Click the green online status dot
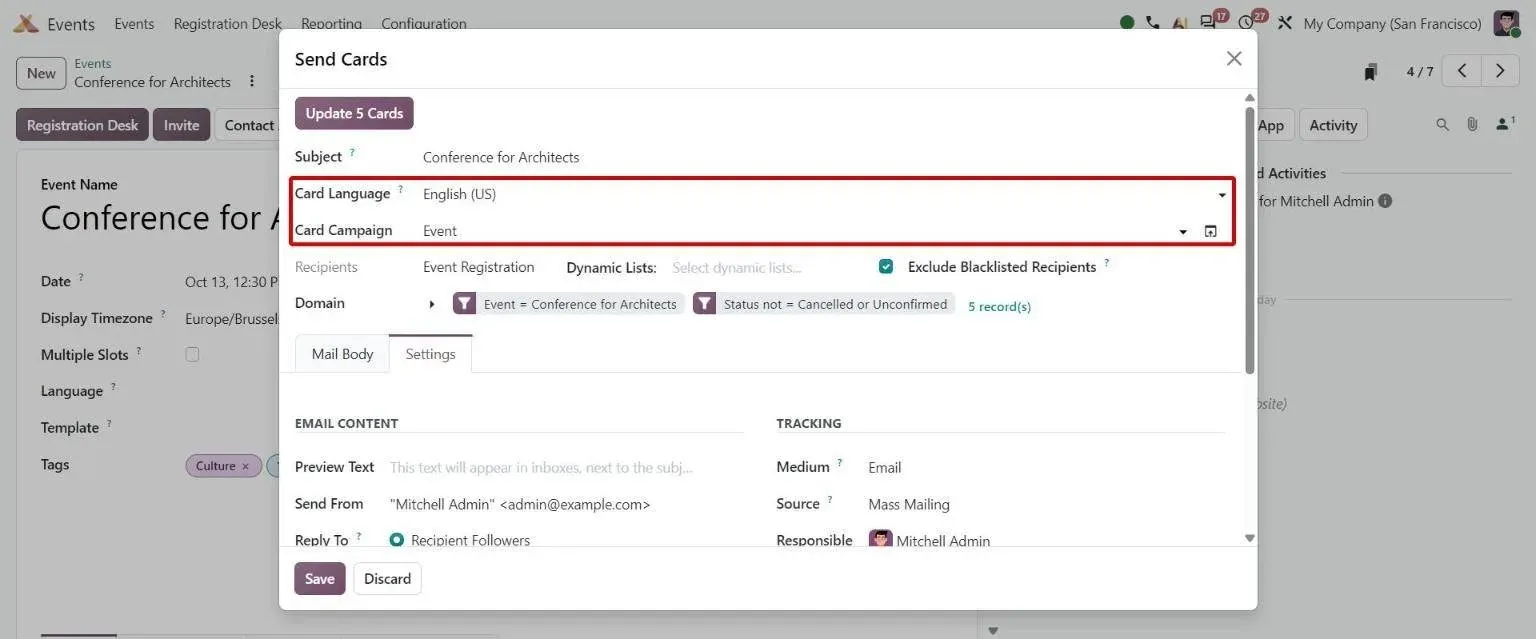 point(1127,23)
